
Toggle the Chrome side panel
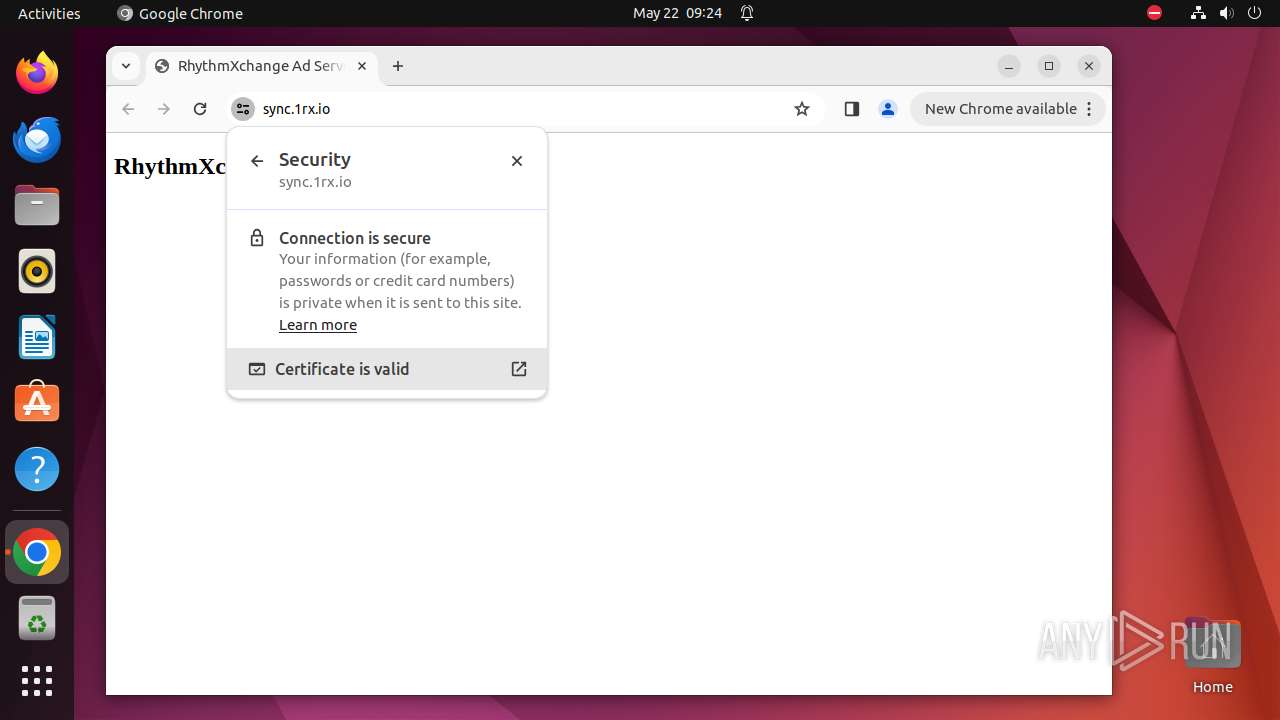pos(852,109)
